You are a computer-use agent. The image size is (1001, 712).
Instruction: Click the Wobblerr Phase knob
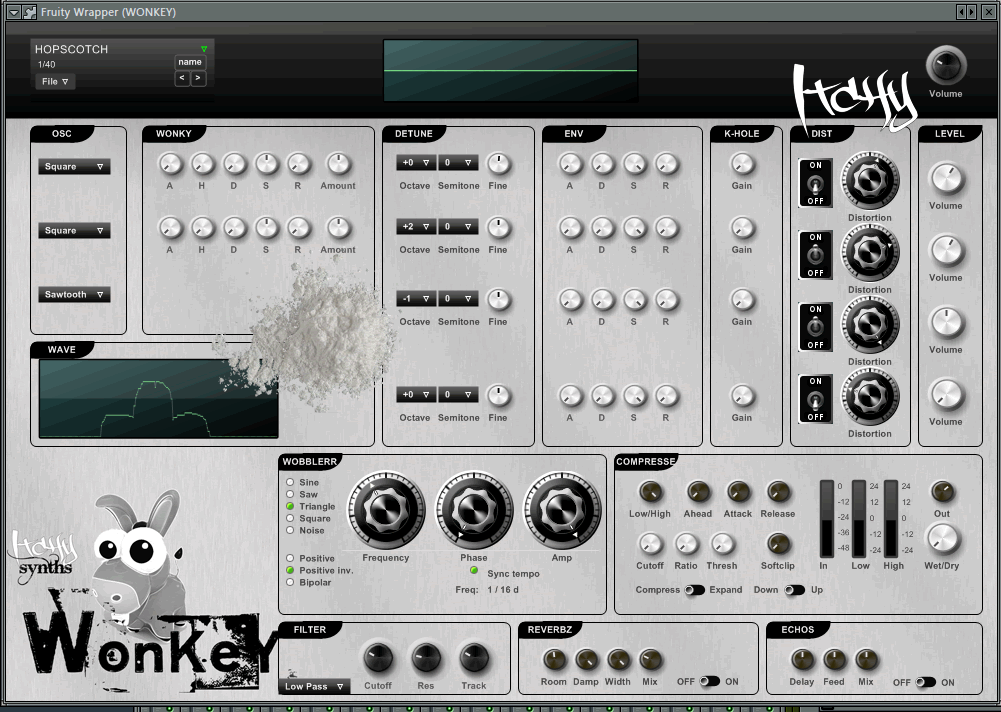pyautogui.click(x=474, y=510)
